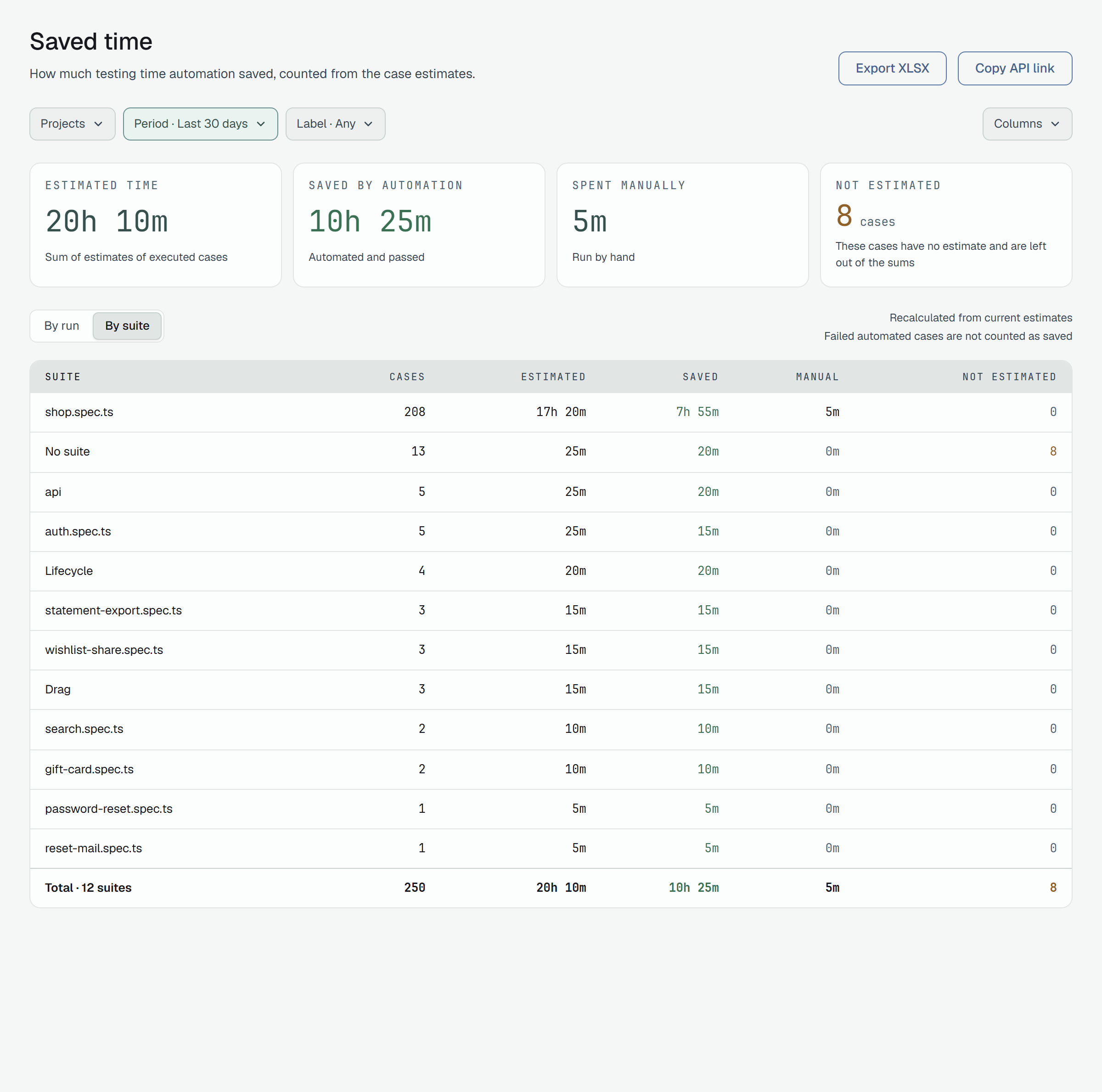
Task: Click the Estimated column header
Action: (x=553, y=377)
